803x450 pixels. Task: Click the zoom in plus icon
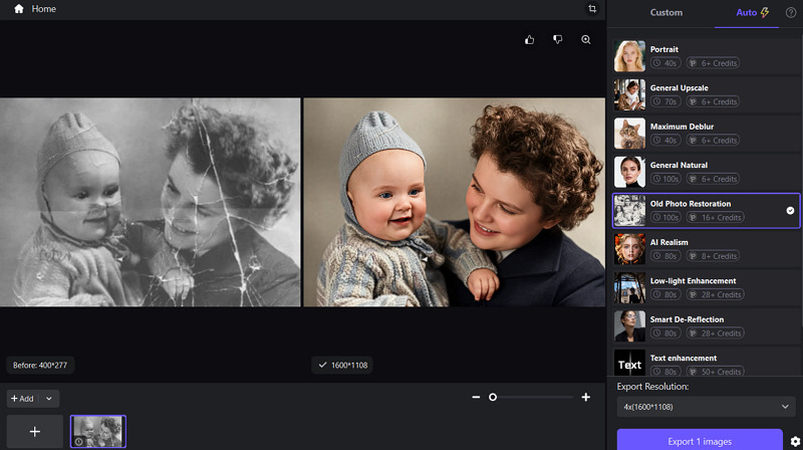tap(586, 397)
